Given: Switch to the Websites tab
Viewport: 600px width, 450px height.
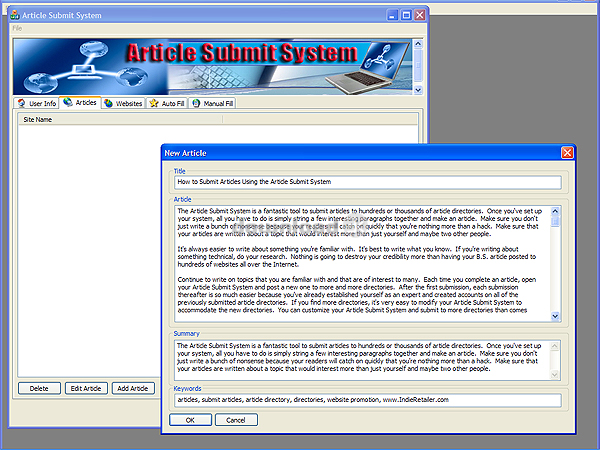Looking at the screenshot, I should 124,103.
